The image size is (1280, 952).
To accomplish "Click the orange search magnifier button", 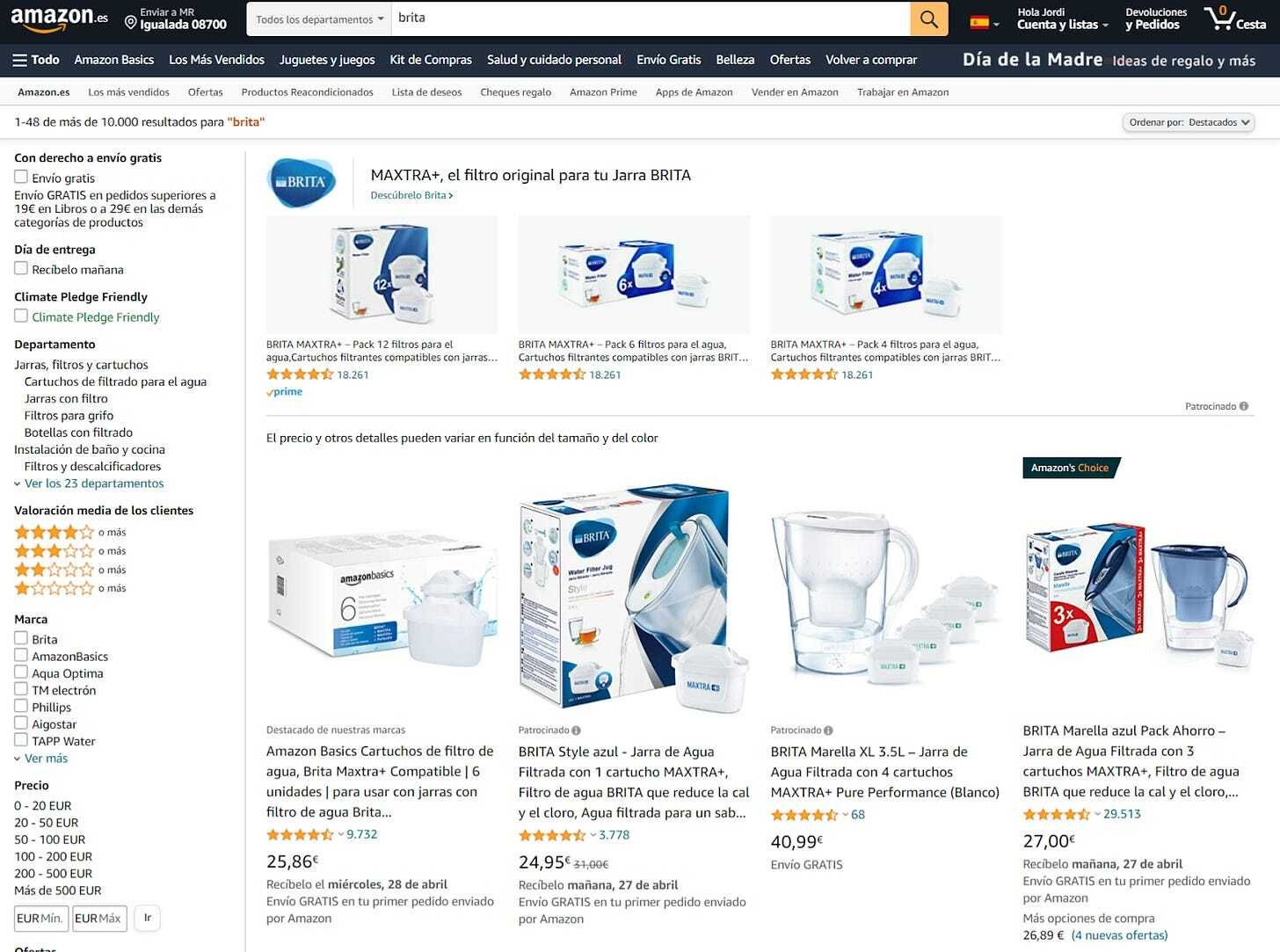I will [x=928, y=18].
